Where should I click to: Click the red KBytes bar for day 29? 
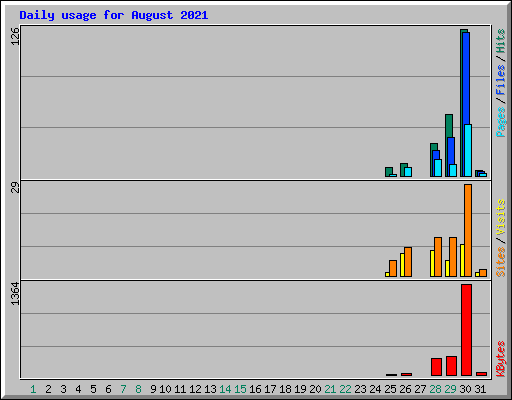point(451,366)
